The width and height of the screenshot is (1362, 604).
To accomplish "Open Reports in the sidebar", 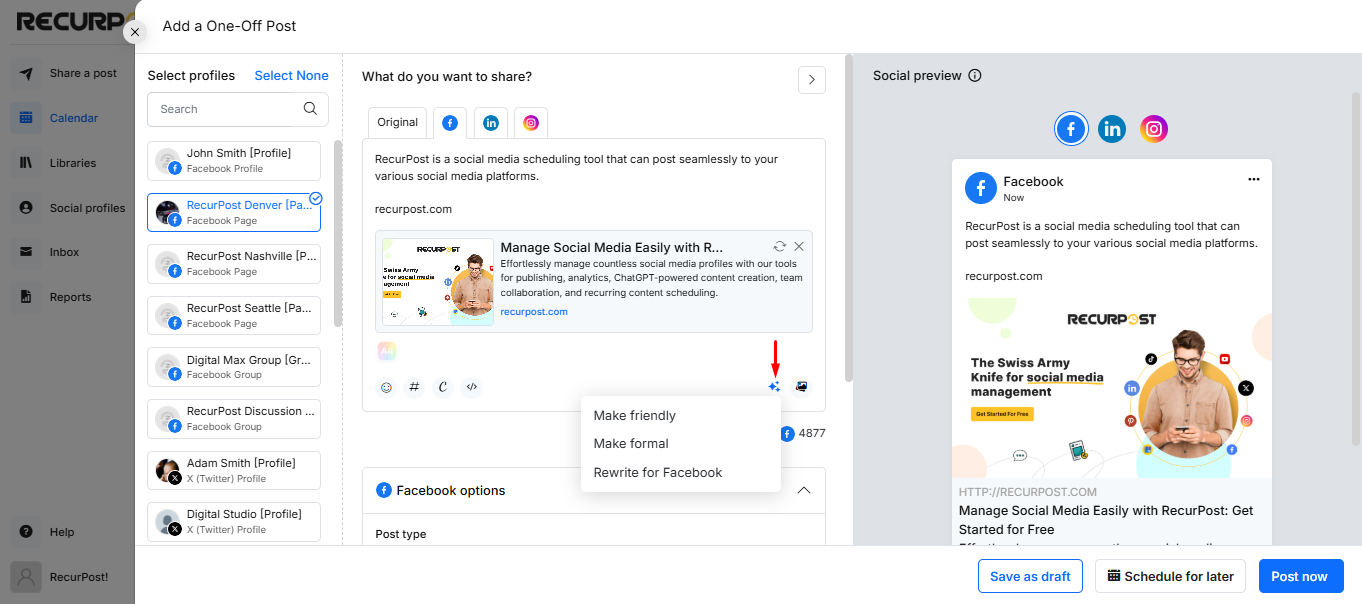I will point(67,297).
